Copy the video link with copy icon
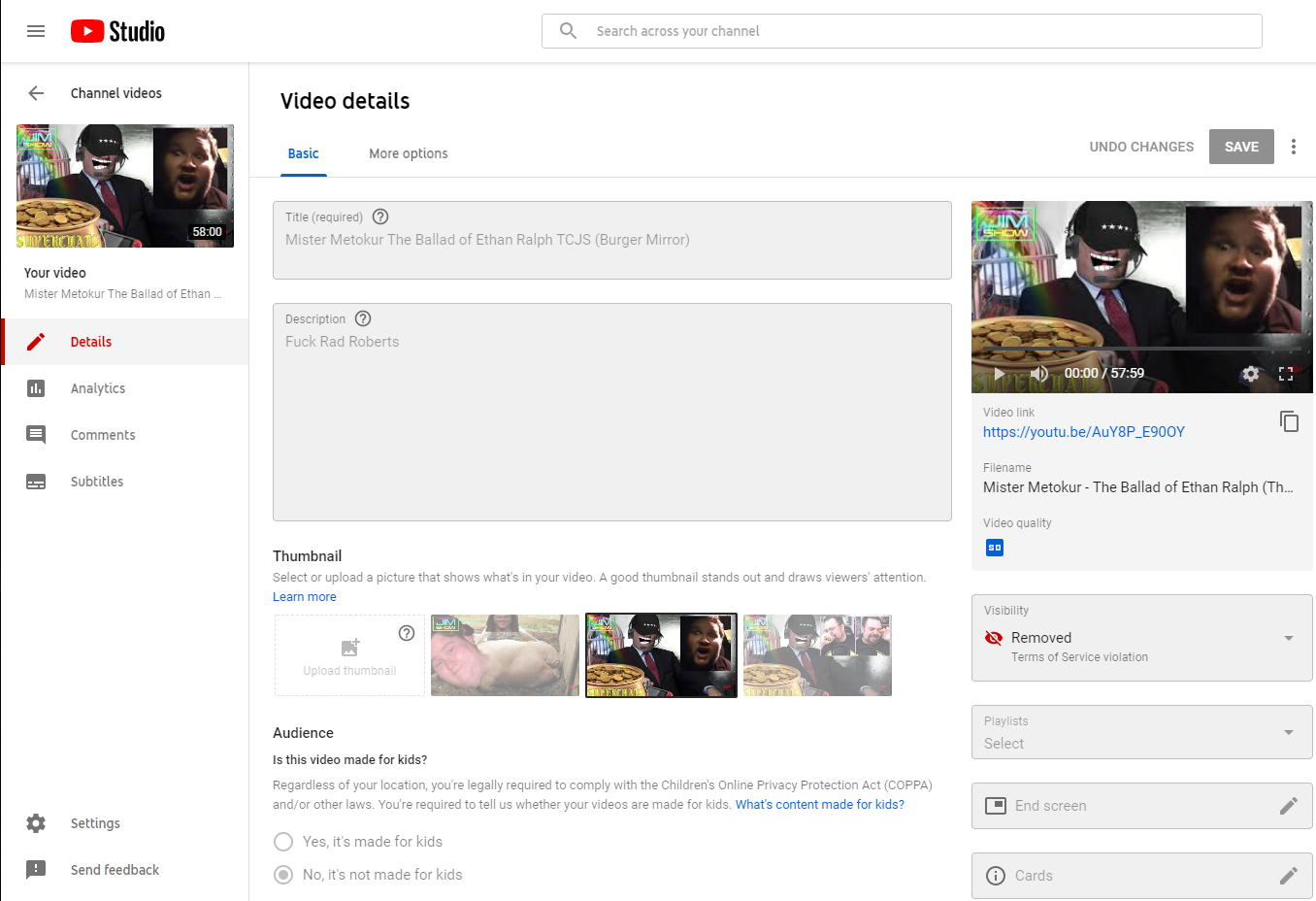1316x901 pixels. (1289, 421)
